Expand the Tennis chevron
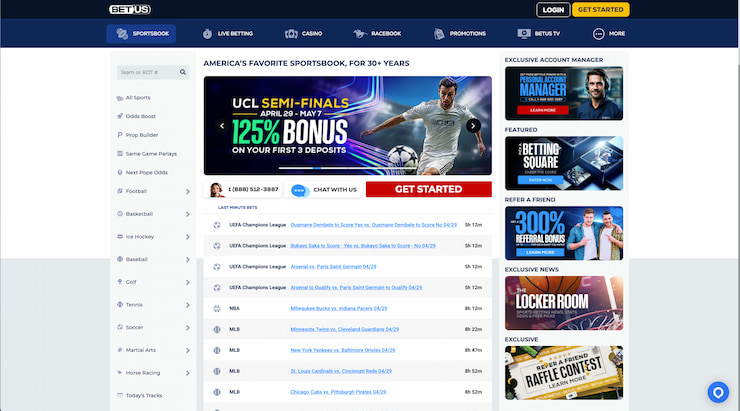The height and width of the screenshot is (411, 740). [187, 305]
